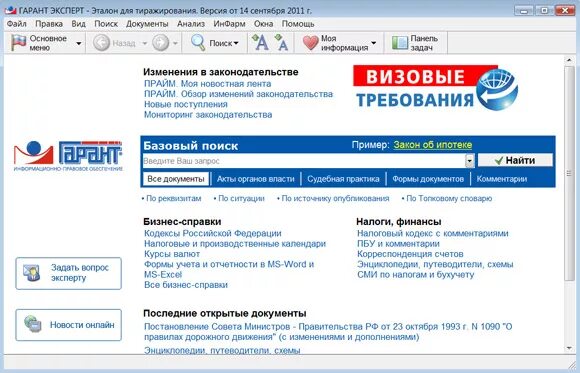Click the Назад back arrow icon

click(101, 43)
